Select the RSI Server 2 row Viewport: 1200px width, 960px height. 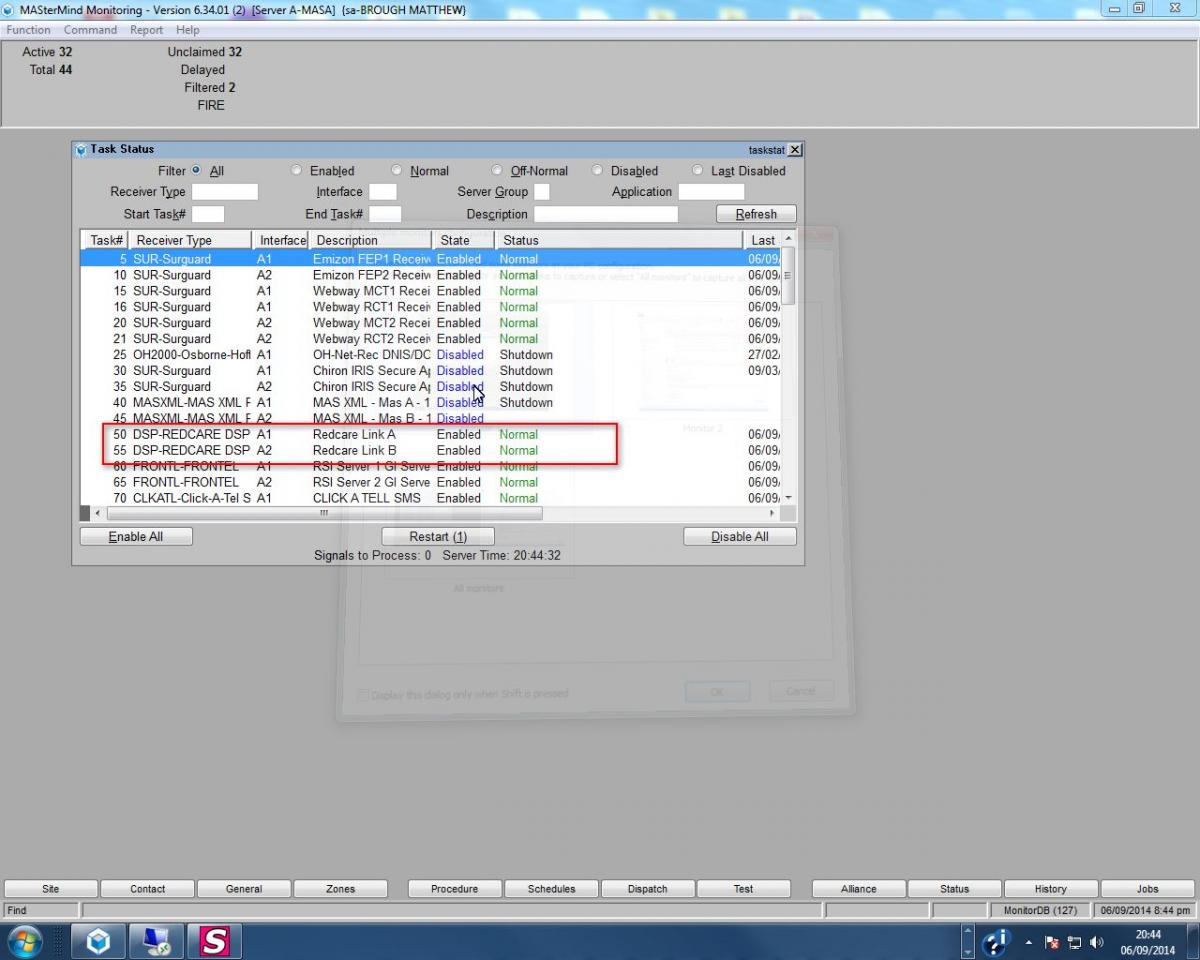tap(431, 482)
